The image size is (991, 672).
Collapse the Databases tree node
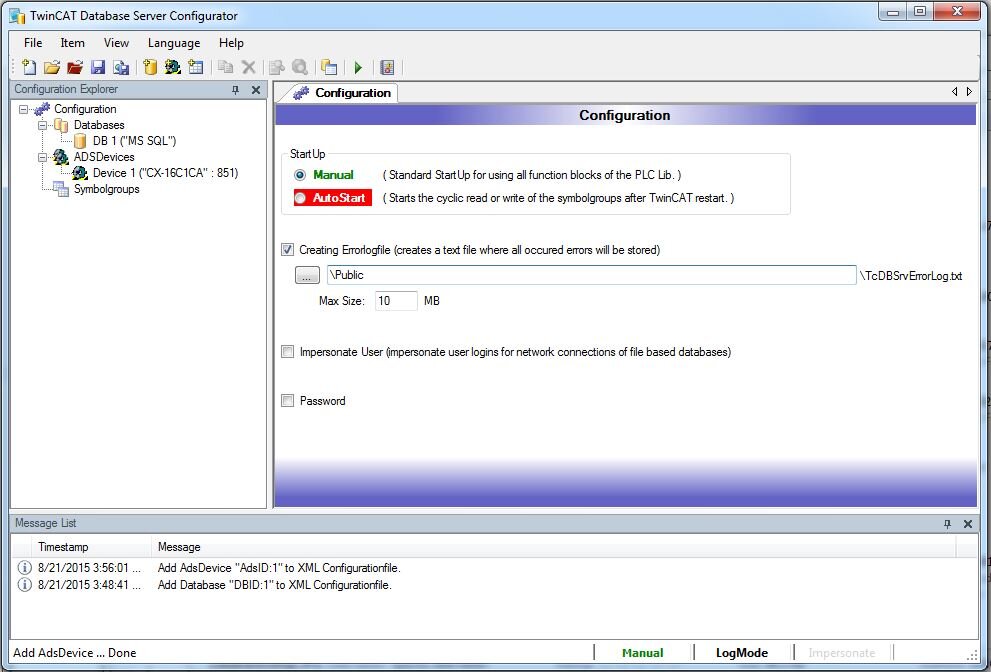(42, 125)
